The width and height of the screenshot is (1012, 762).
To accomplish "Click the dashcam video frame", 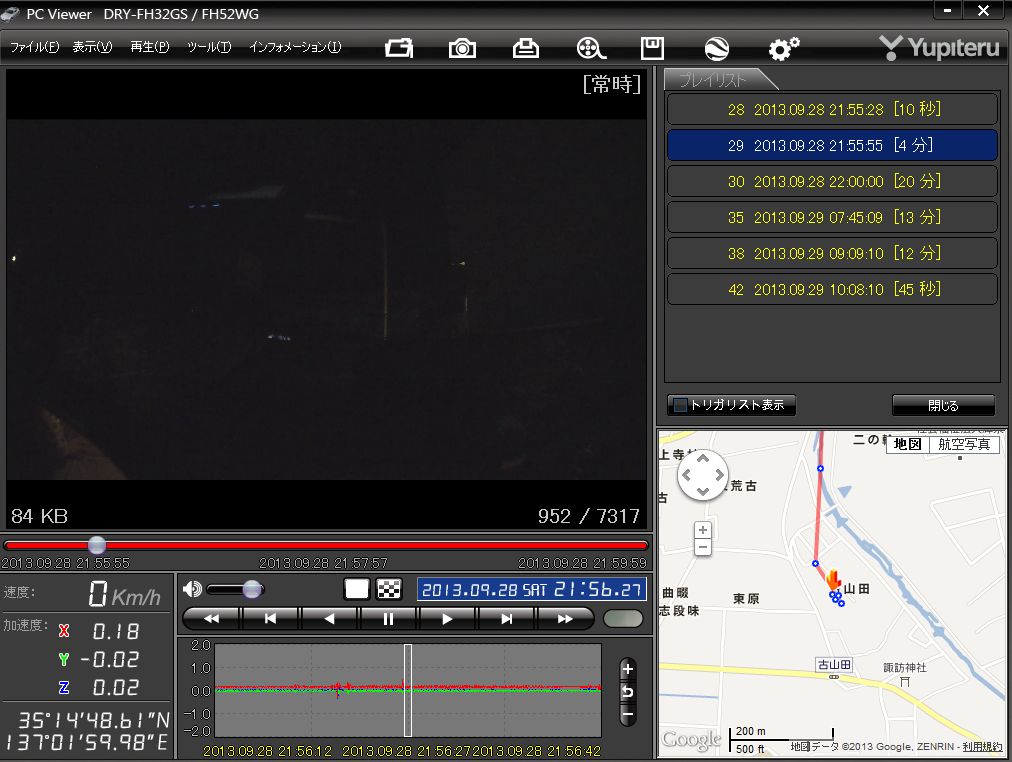I will click(326, 299).
